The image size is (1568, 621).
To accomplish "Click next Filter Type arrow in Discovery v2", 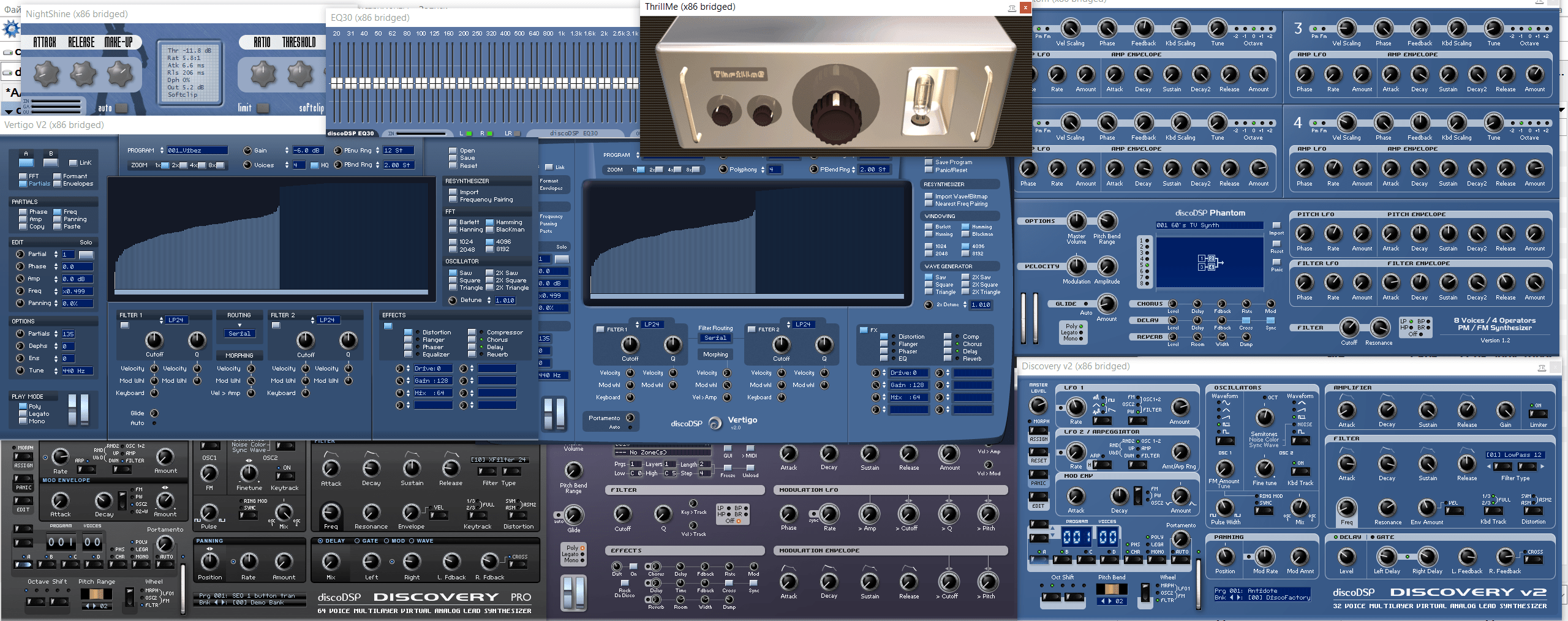I will [1542, 467].
